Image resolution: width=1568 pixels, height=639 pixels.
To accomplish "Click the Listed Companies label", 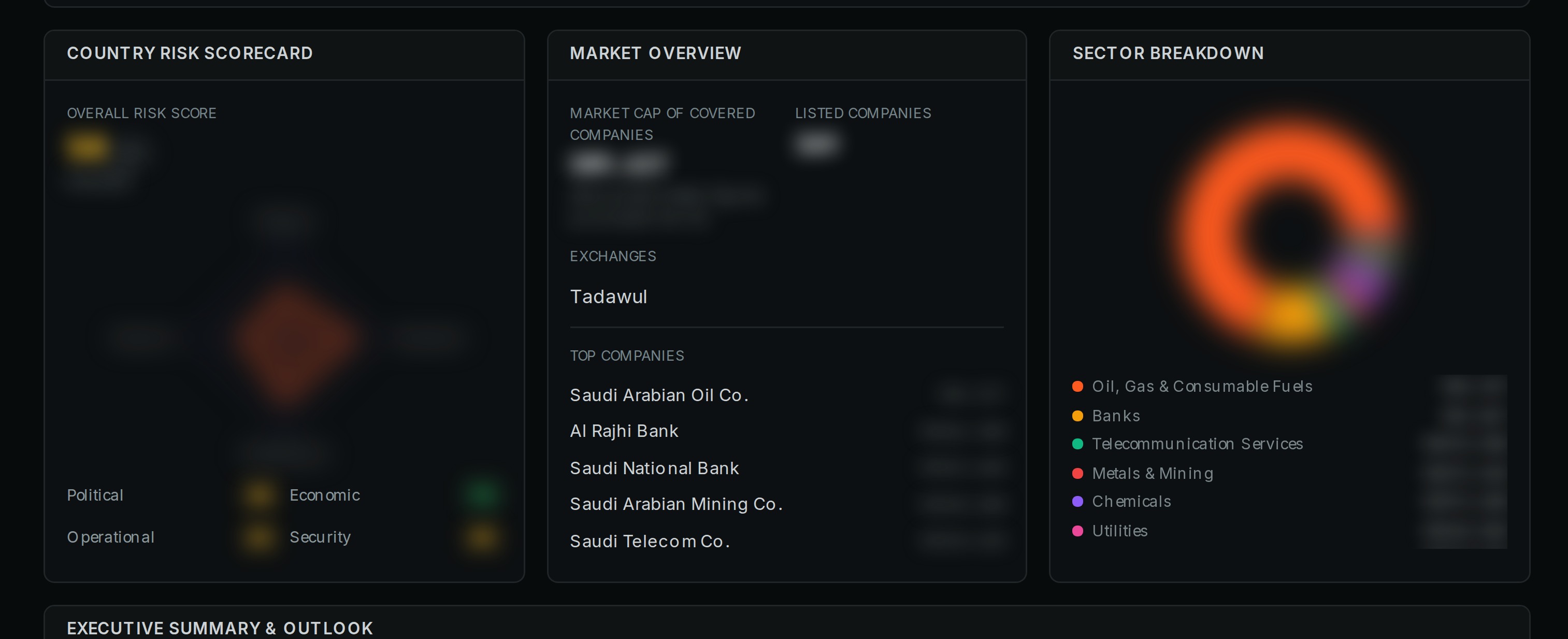I will click(863, 113).
